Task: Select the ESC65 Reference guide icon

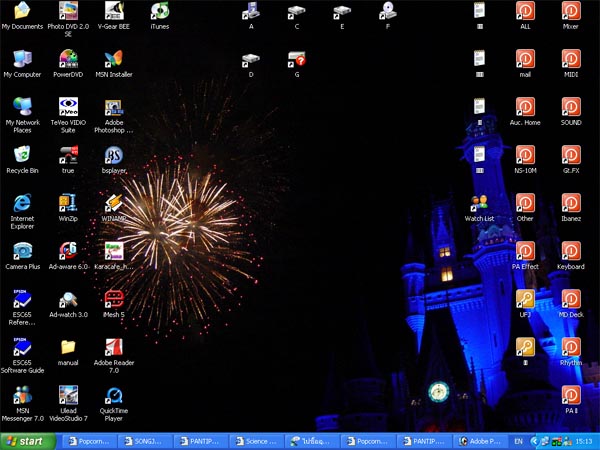Action: click(22, 299)
